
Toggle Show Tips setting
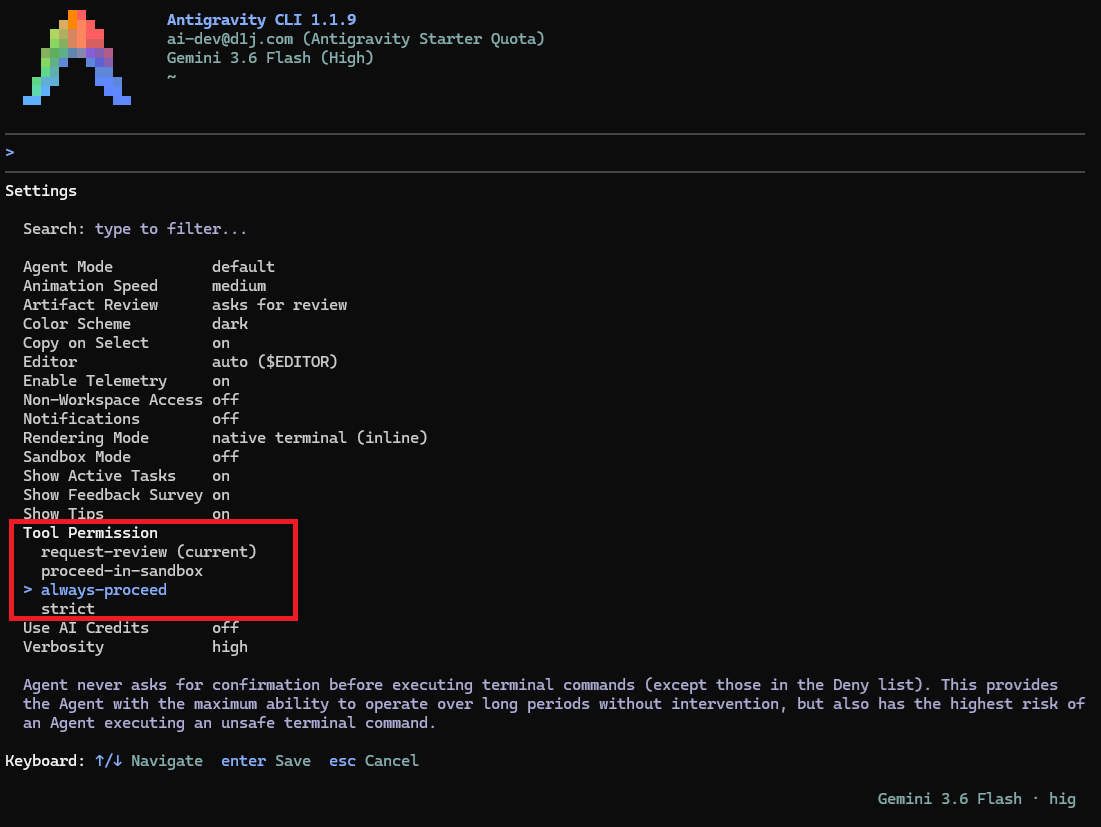point(126,513)
